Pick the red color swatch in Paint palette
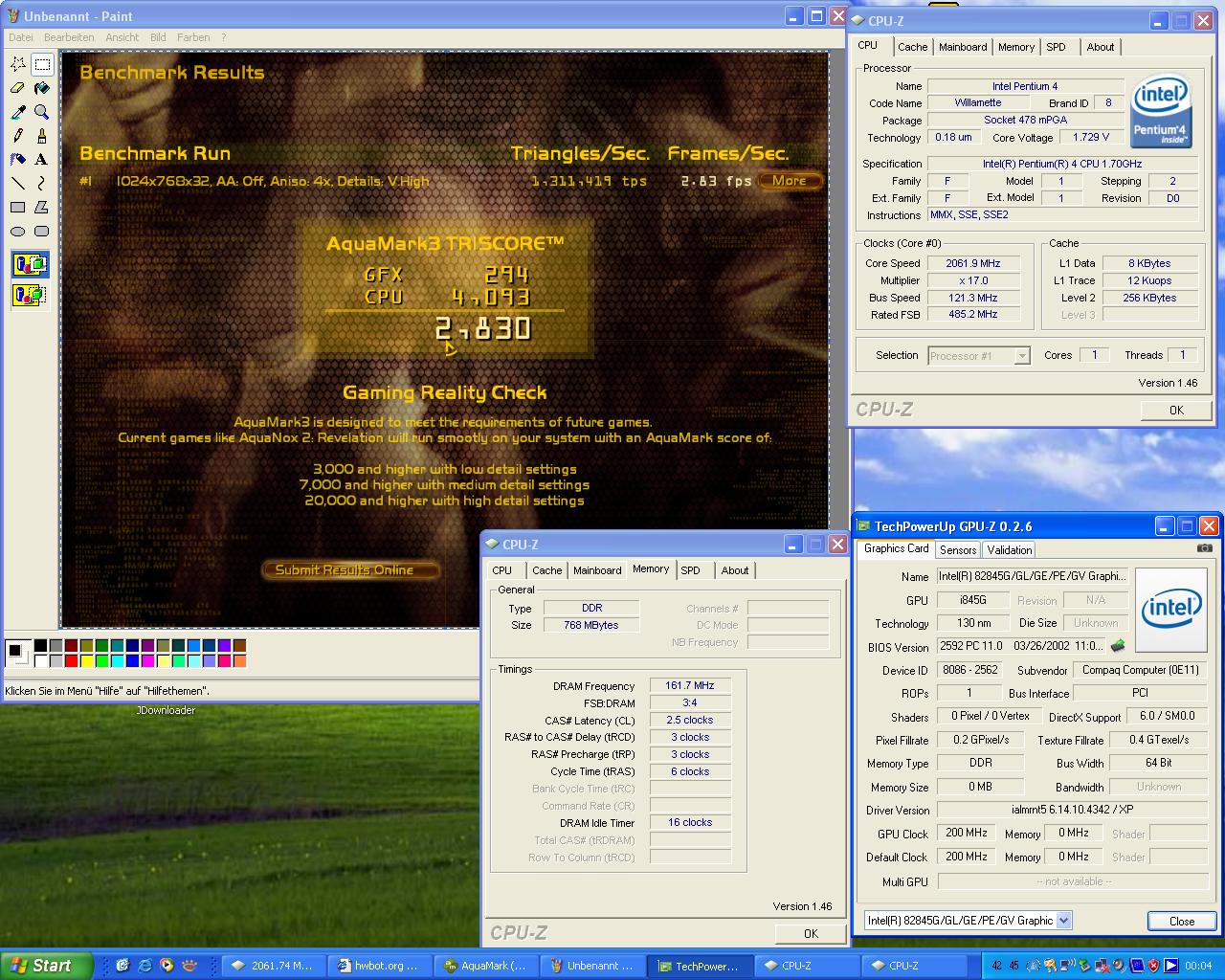The image size is (1225, 980). click(72, 661)
